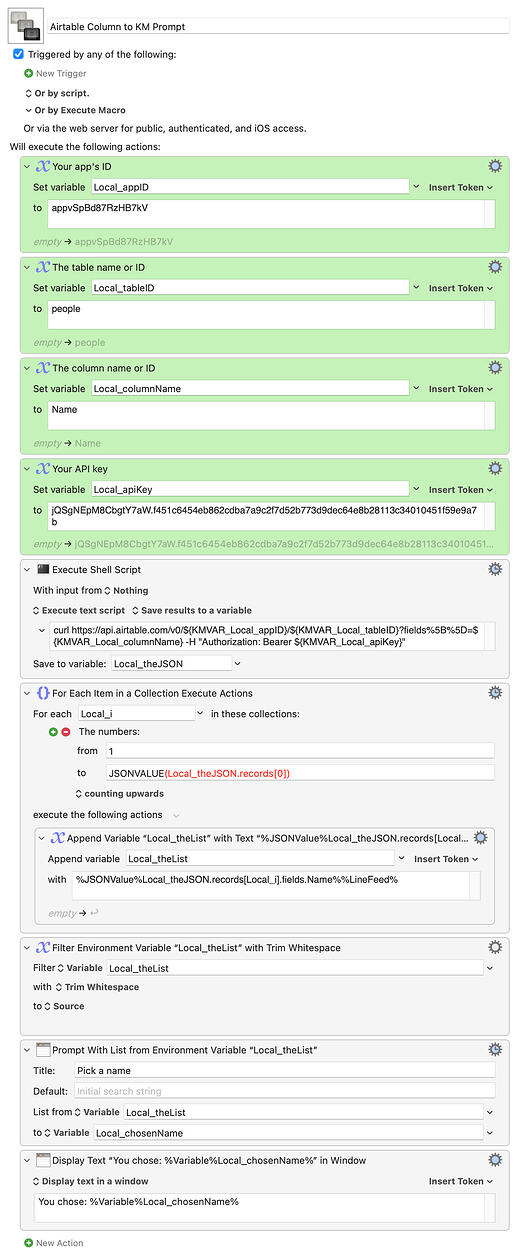Click the 'You chose:' display text field
The height and width of the screenshot is (1255, 517).
265,1209
